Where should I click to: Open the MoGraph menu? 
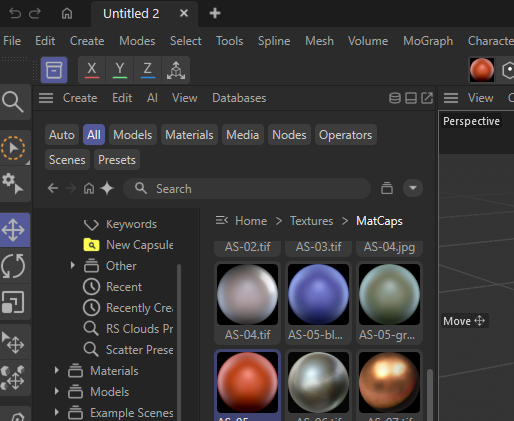pos(428,41)
